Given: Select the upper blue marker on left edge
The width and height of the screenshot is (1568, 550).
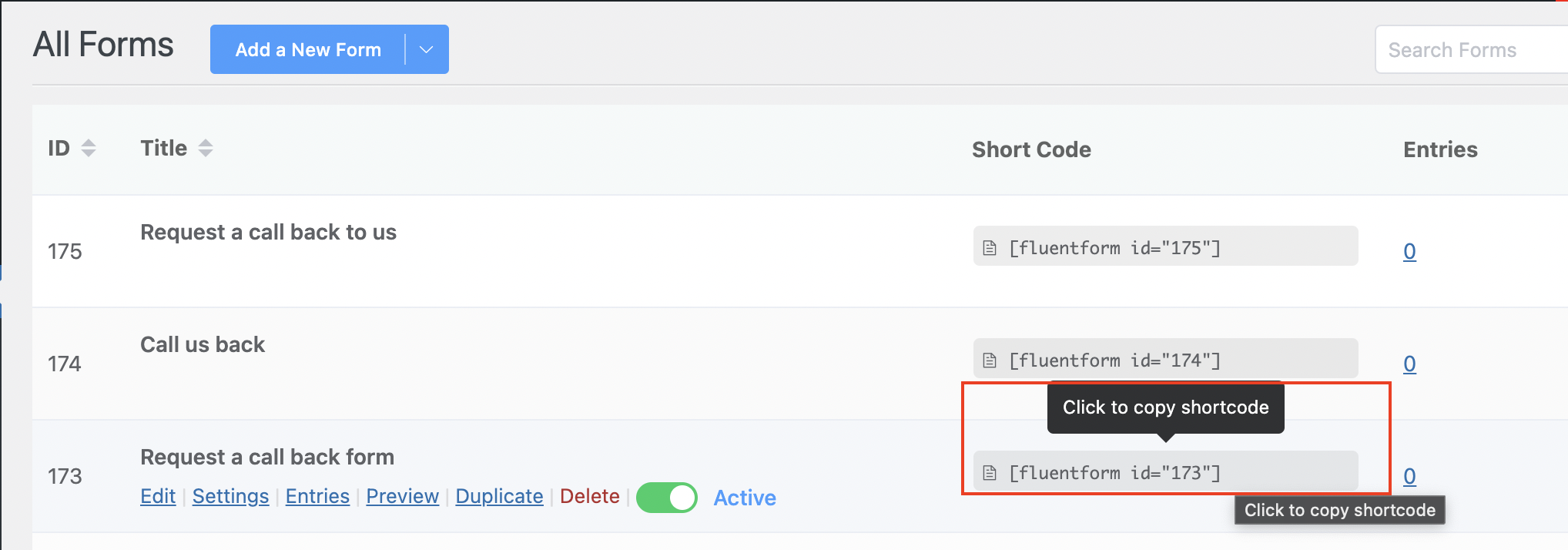Looking at the screenshot, I should [2, 273].
